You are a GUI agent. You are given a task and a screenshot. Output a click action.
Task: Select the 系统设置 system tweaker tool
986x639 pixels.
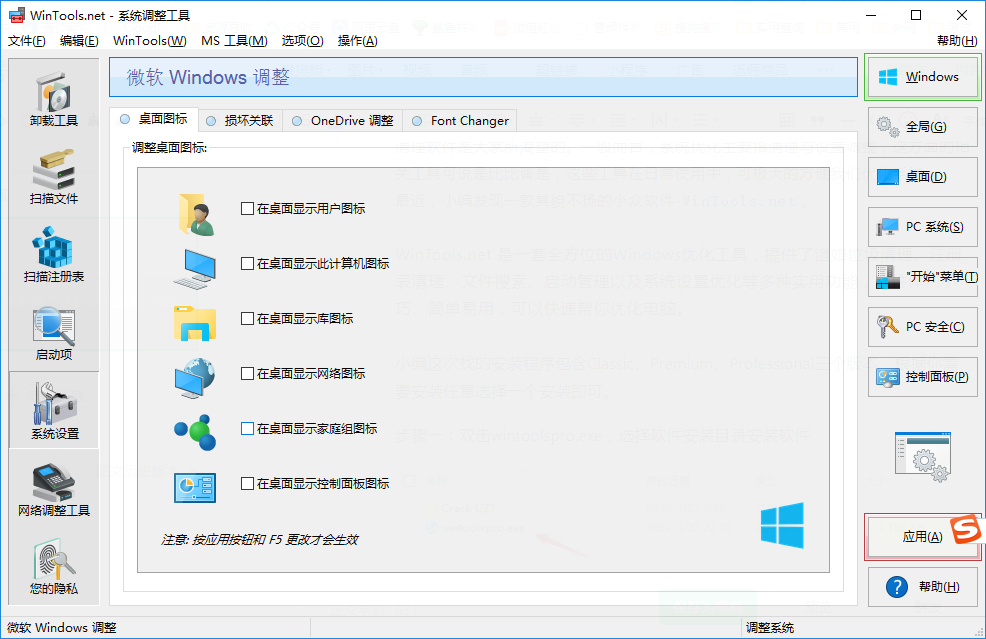click(x=54, y=410)
